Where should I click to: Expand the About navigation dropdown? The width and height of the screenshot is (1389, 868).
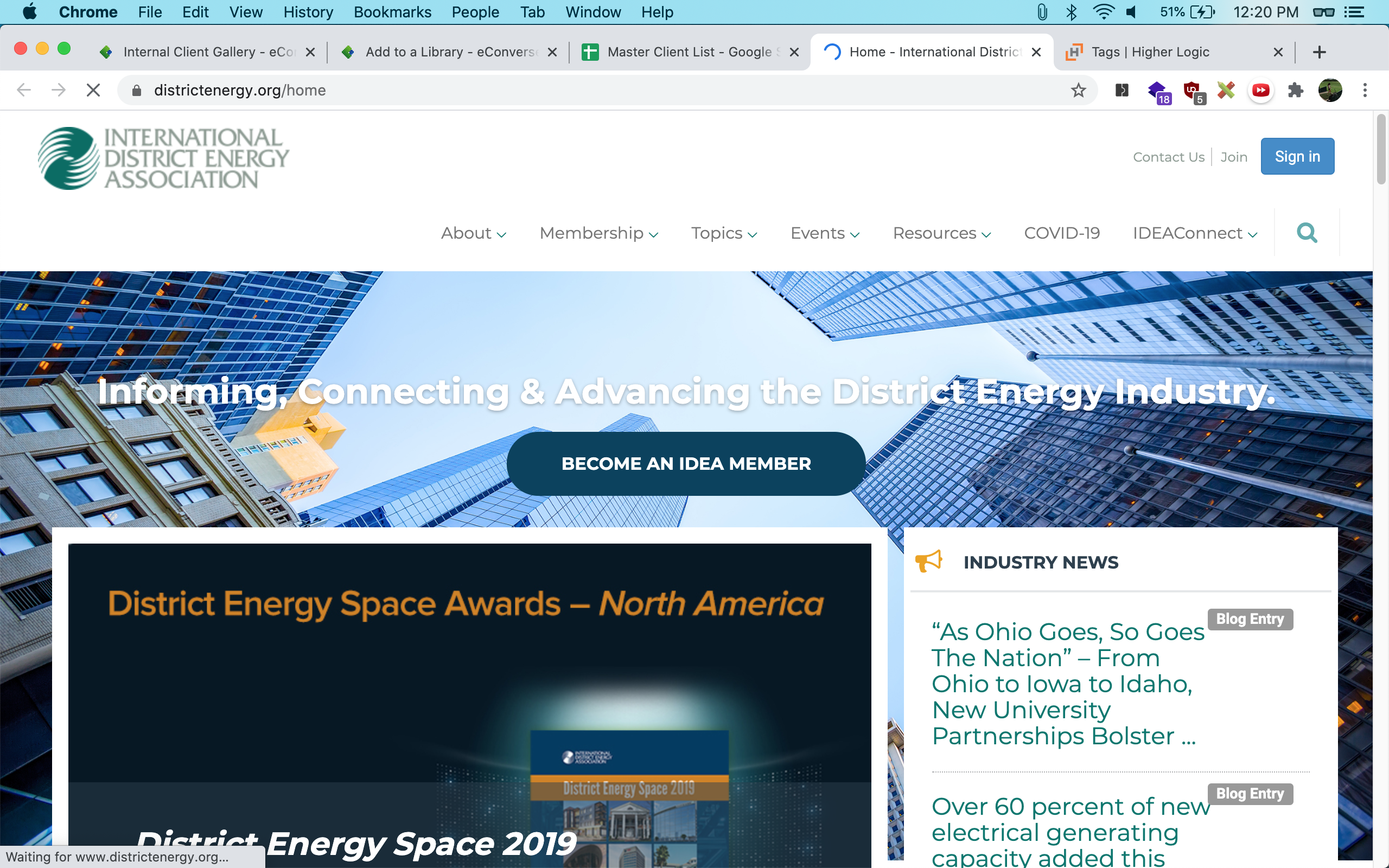(x=473, y=233)
